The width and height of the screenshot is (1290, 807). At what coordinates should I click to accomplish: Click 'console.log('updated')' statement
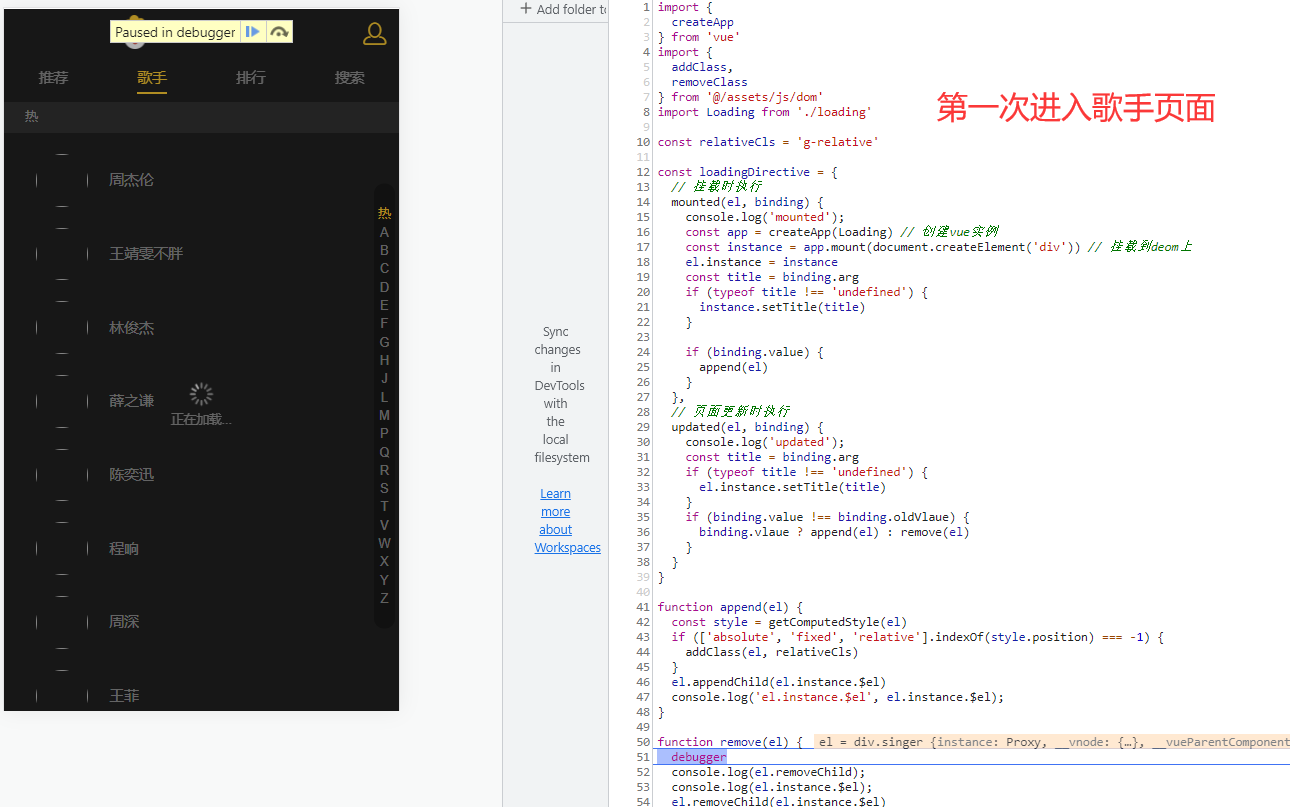[765, 442]
